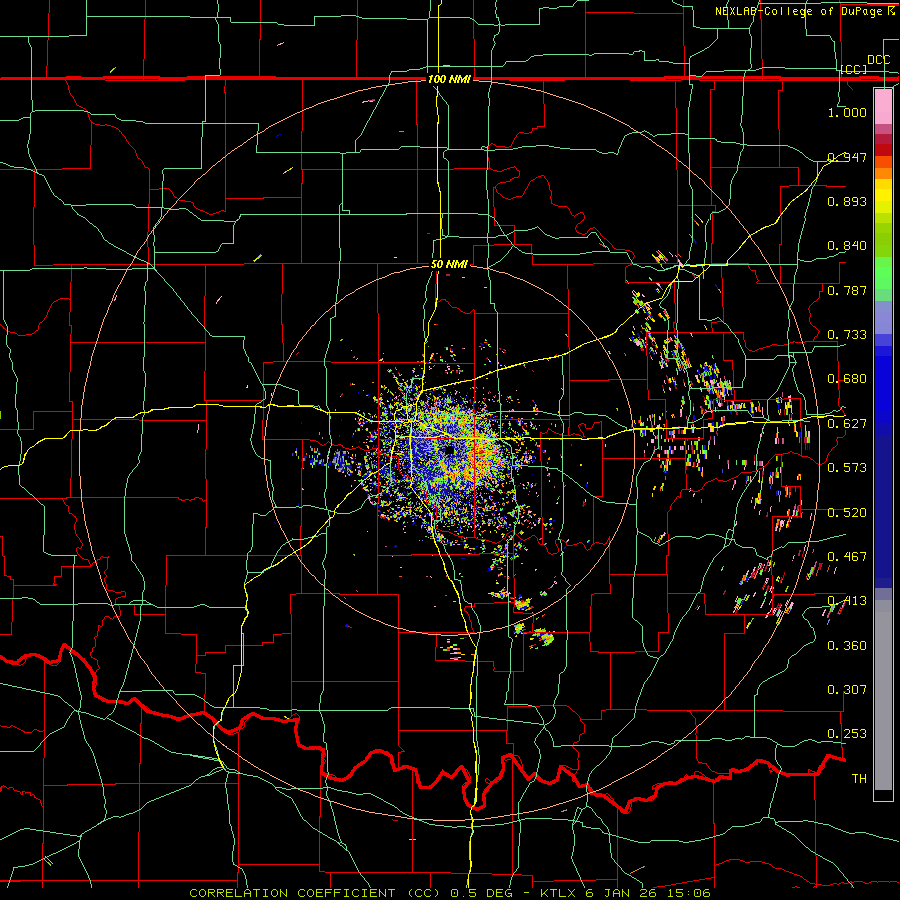Click the [CC] product label
The height and width of the screenshot is (900, 900).
854,69
